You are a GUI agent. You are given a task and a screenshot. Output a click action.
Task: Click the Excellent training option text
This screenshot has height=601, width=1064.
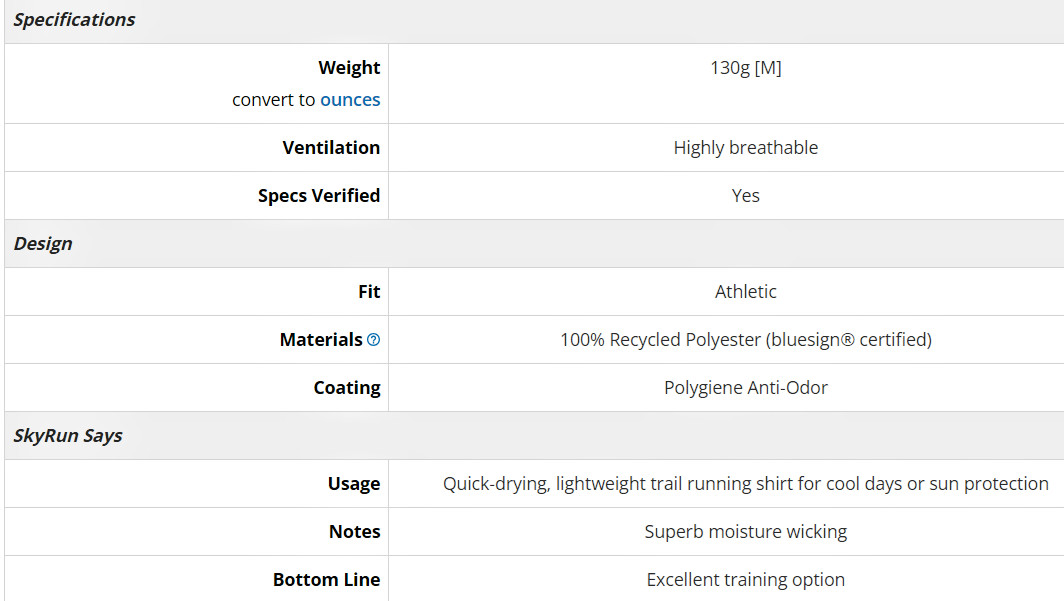pyautogui.click(x=746, y=580)
